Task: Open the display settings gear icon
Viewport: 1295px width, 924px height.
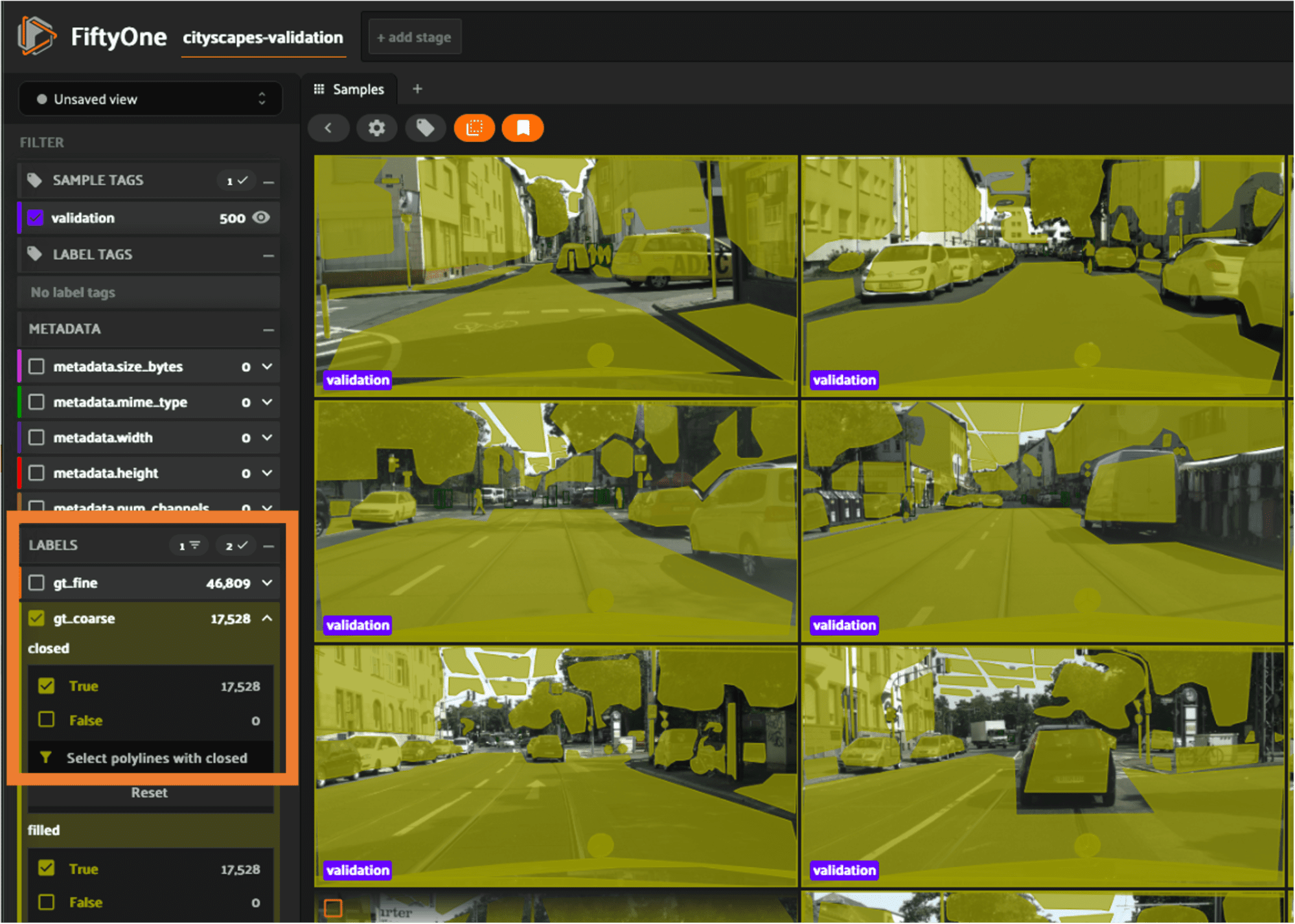Action: (376, 128)
